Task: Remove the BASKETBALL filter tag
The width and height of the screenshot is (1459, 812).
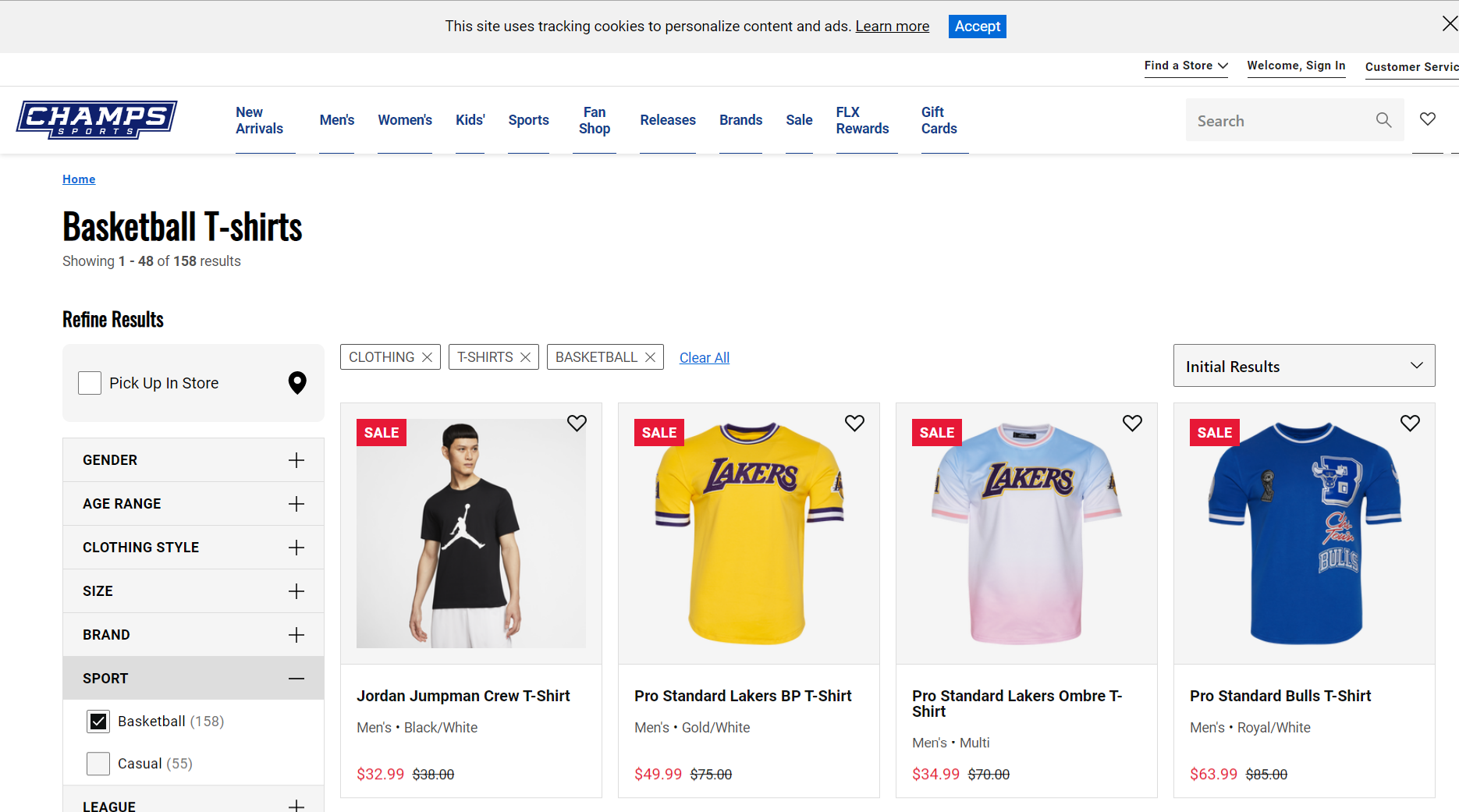Action: [650, 357]
